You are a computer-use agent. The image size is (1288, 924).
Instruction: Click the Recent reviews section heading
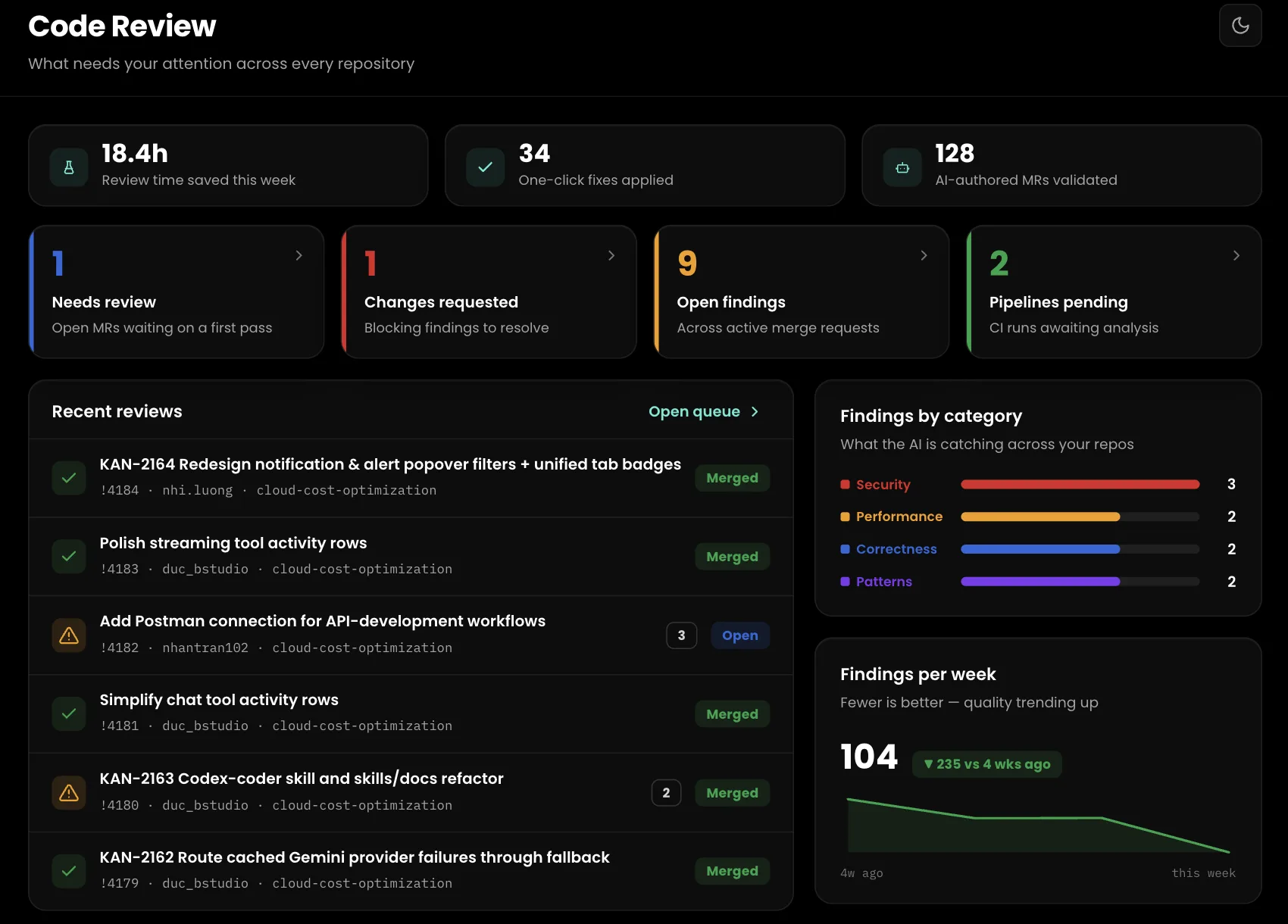[117, 411]
